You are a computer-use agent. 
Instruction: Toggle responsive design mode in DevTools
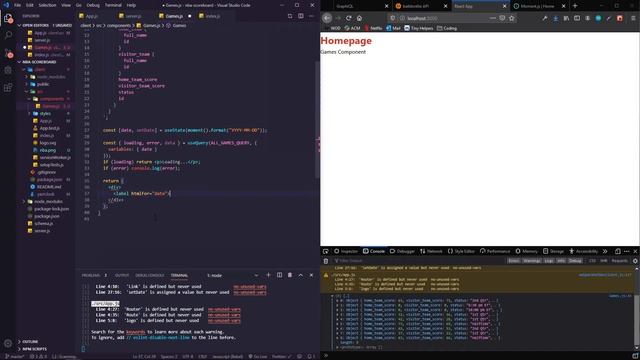[618, 251]
